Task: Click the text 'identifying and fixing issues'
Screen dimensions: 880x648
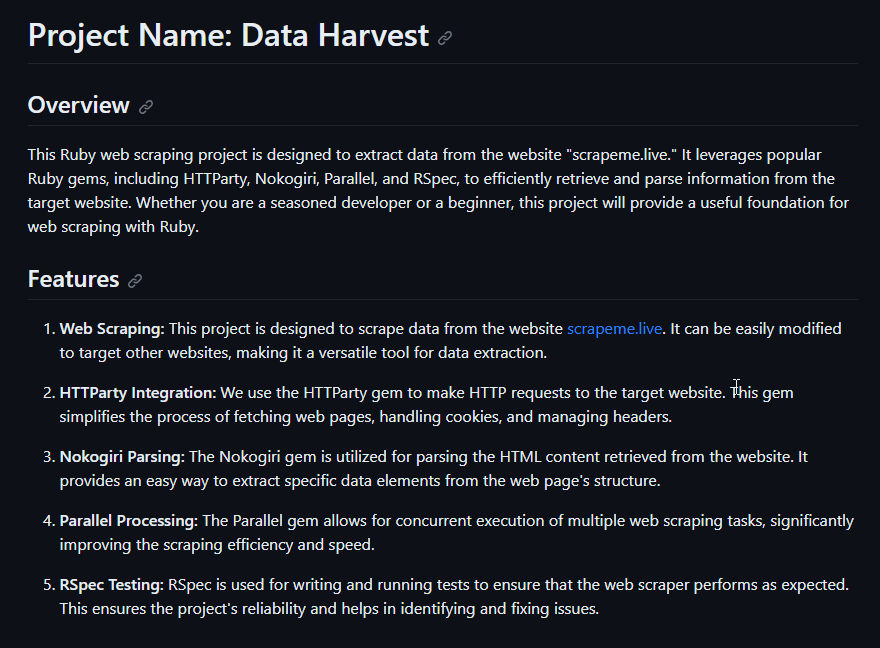Action: click(498, 609)
